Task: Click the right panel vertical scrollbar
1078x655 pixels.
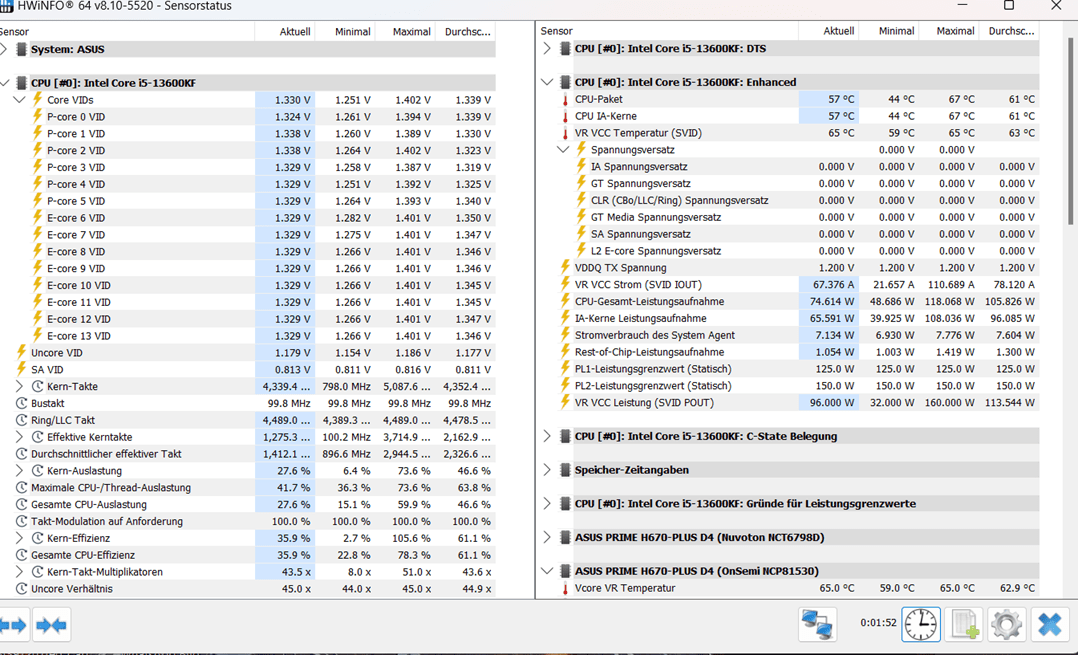Action: pyautogui.click(x=1070, y=131)
